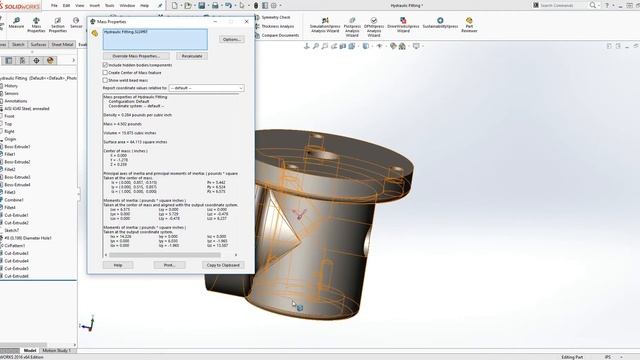Click the Save icon in toolbar
Viewport: 640px width, 360px height.
[x=202, y=6]
